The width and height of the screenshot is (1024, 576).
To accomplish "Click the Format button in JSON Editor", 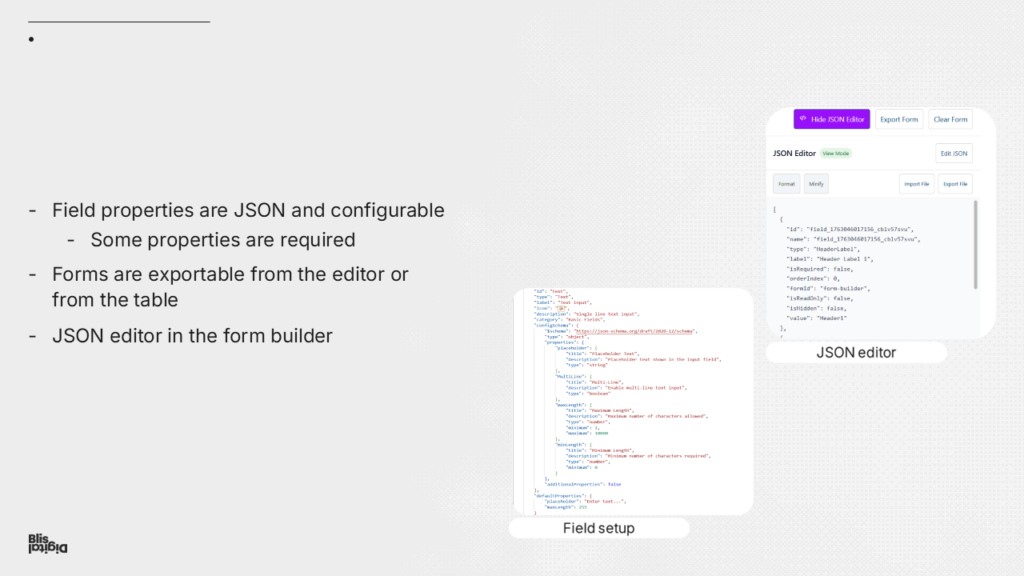I will [786, 184].
